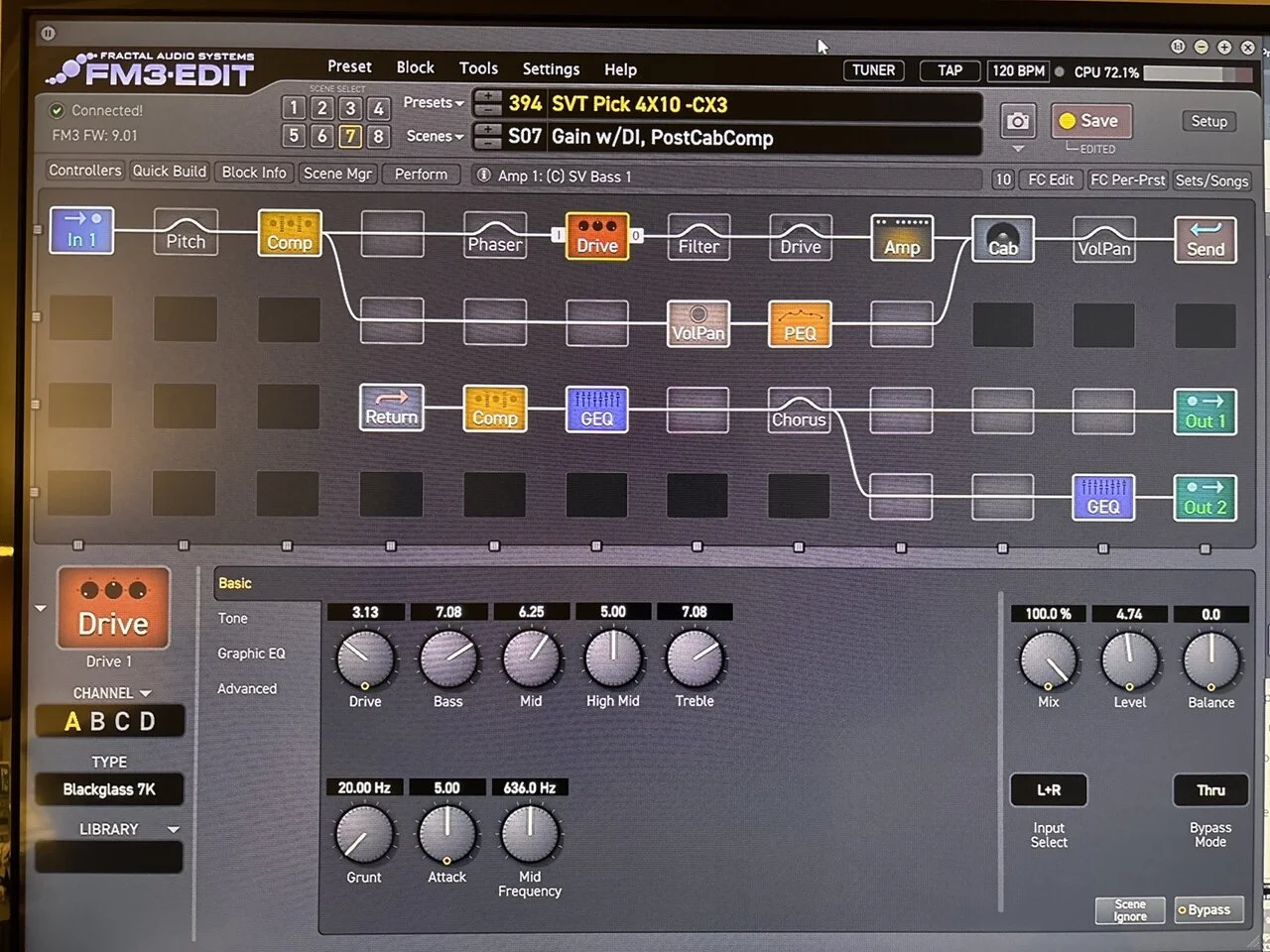Viewport: 1270px width, 952px height.
Task: Expand the Drive TYPE Blackglass 7K selector
Action: 109,789
